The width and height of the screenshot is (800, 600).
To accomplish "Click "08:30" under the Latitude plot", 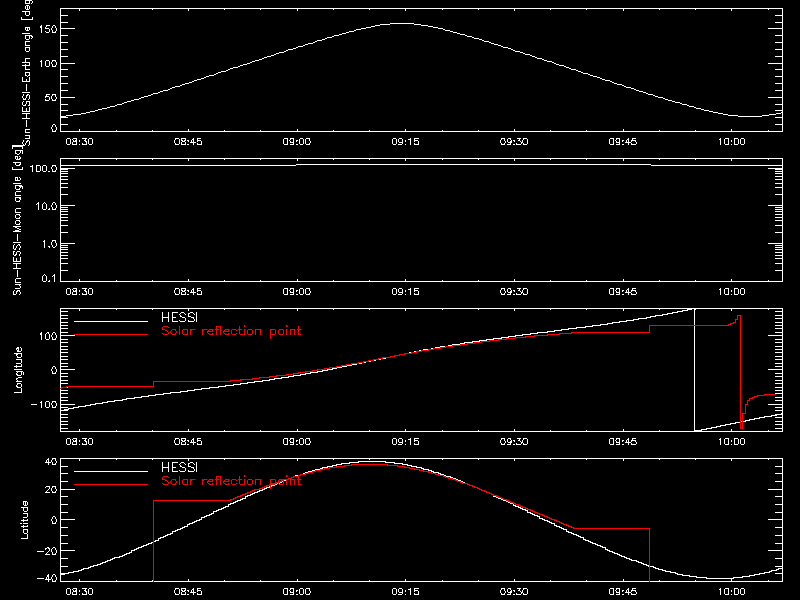I will pos(80,592).
